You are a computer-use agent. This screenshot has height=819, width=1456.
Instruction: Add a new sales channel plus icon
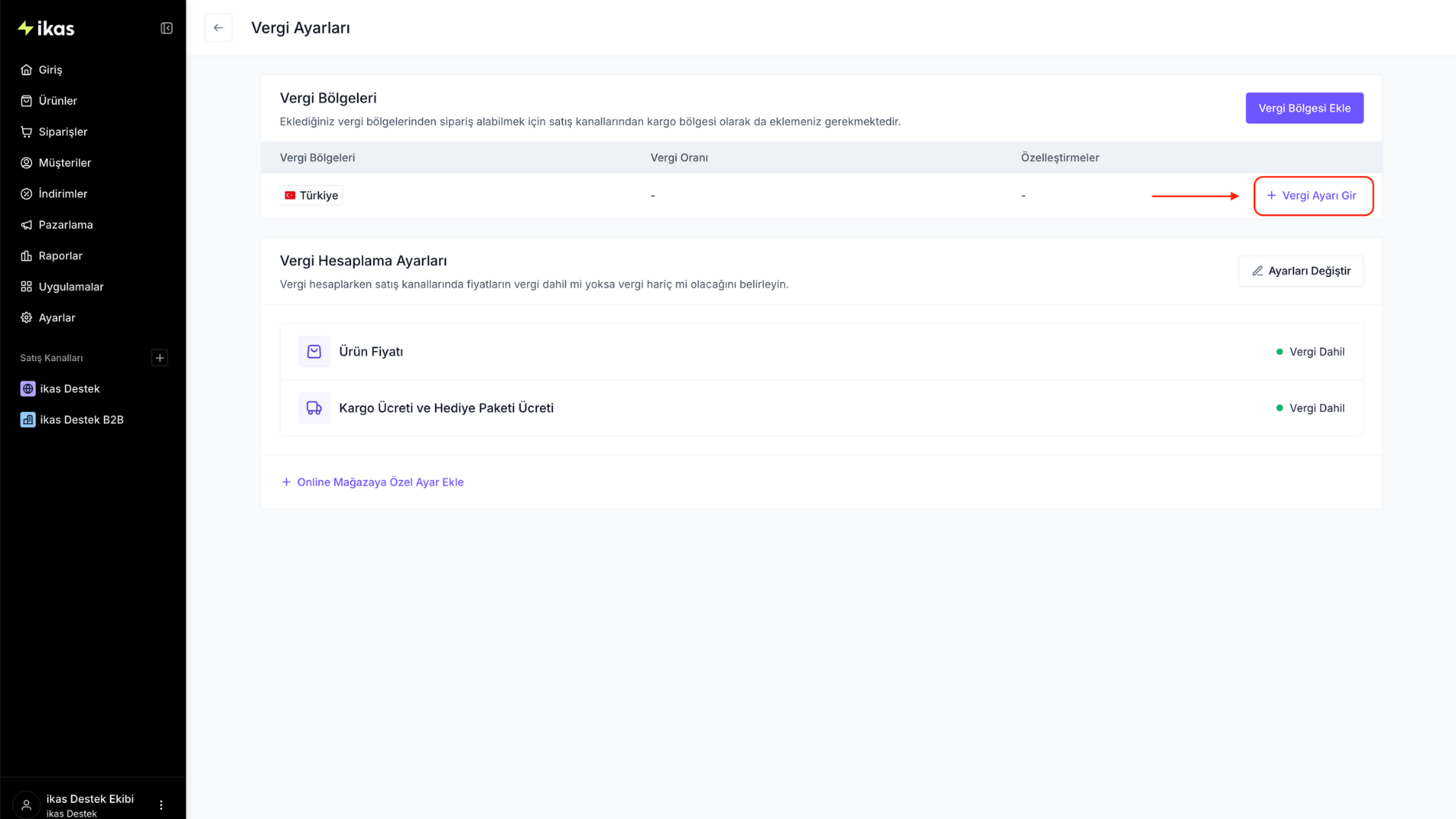tap(160, 358)
